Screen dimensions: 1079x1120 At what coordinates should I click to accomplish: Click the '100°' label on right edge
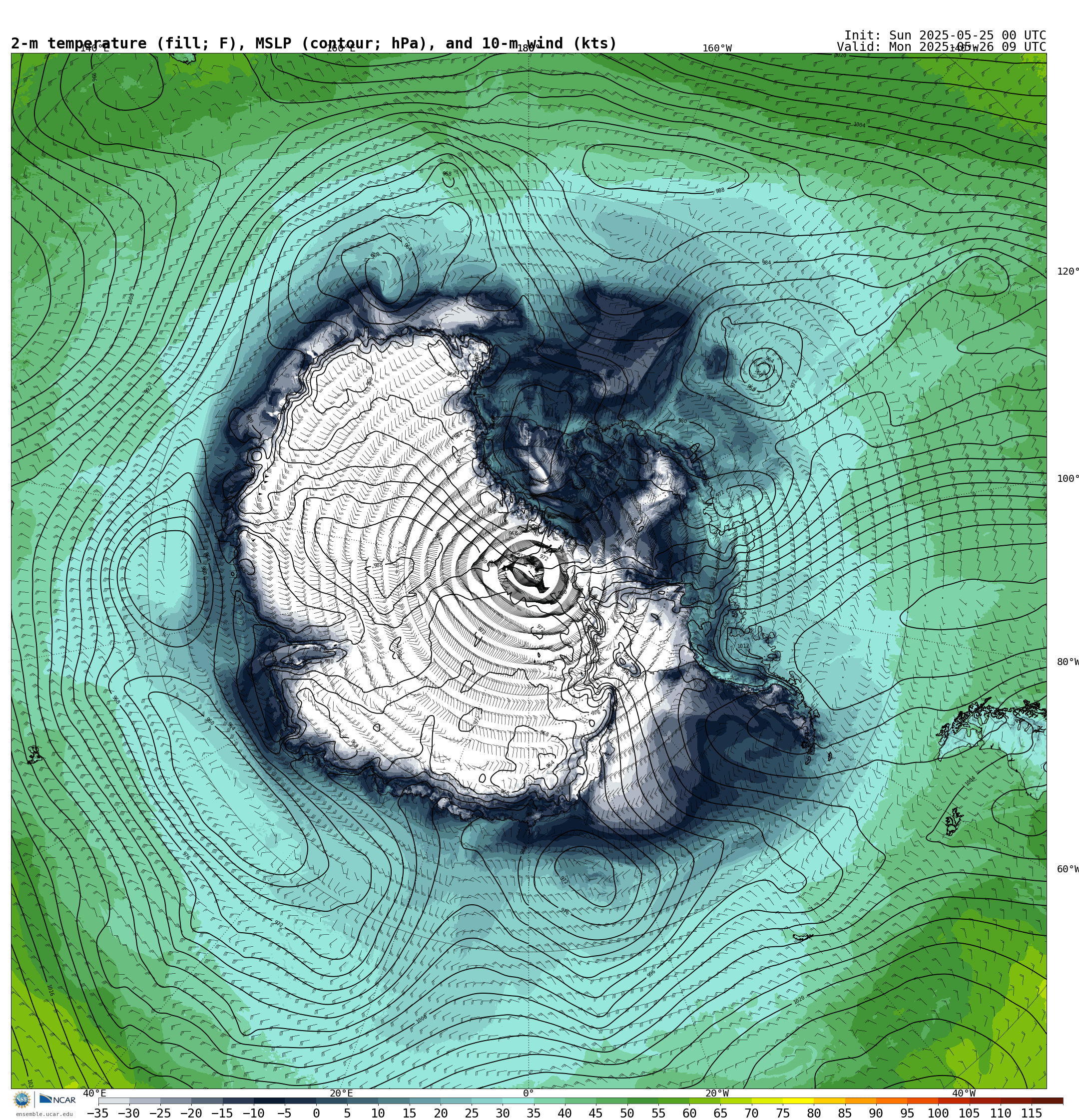1068,479
